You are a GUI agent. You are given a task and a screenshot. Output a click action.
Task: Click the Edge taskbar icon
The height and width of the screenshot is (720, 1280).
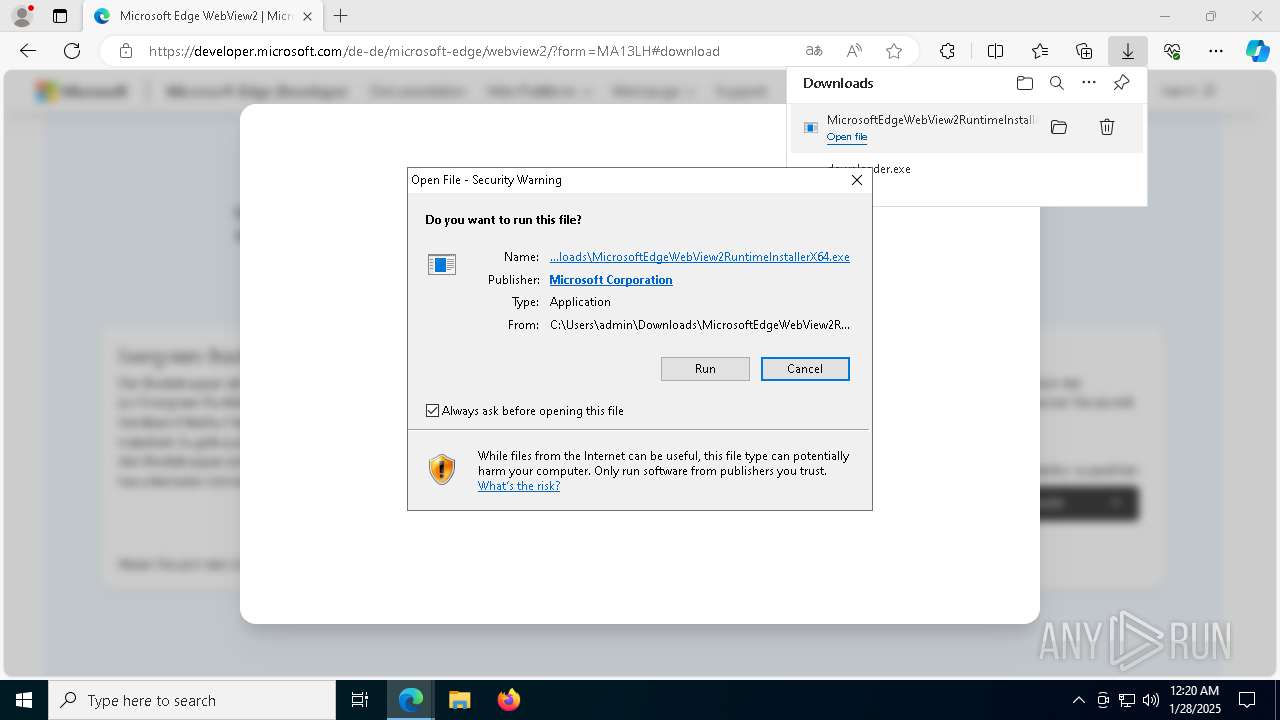[411, 700]
